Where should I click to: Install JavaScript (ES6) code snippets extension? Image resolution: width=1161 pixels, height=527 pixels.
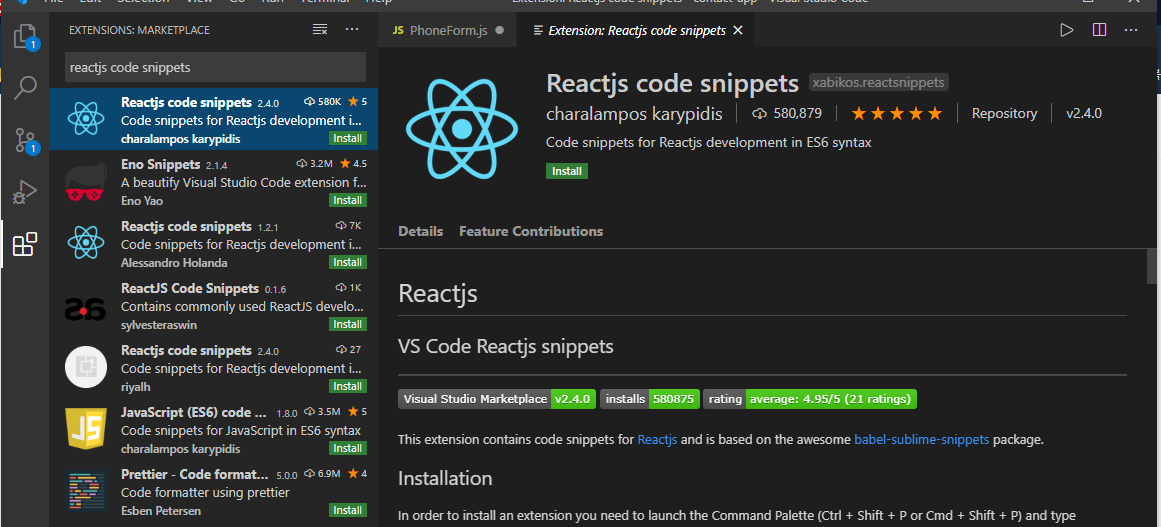(347, 449)
